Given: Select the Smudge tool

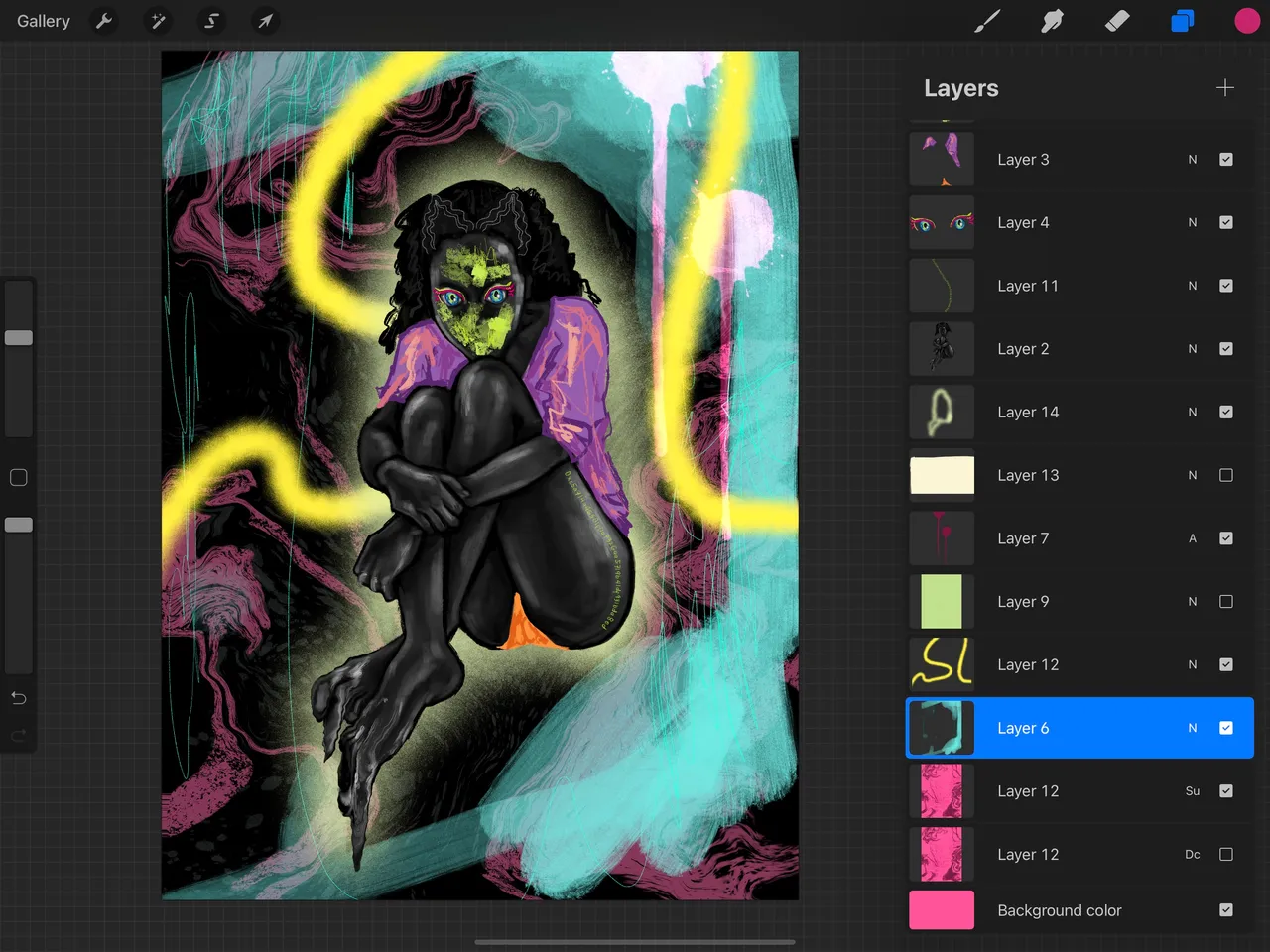Looking at the screenshot, I should [x=1052, y=21].
